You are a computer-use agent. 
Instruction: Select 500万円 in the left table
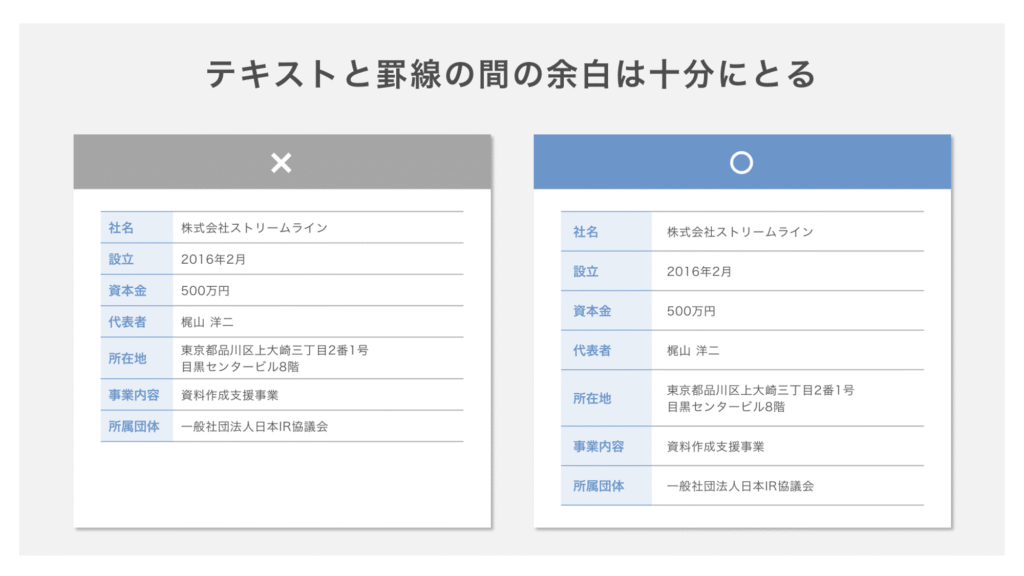tap(205, 291)
